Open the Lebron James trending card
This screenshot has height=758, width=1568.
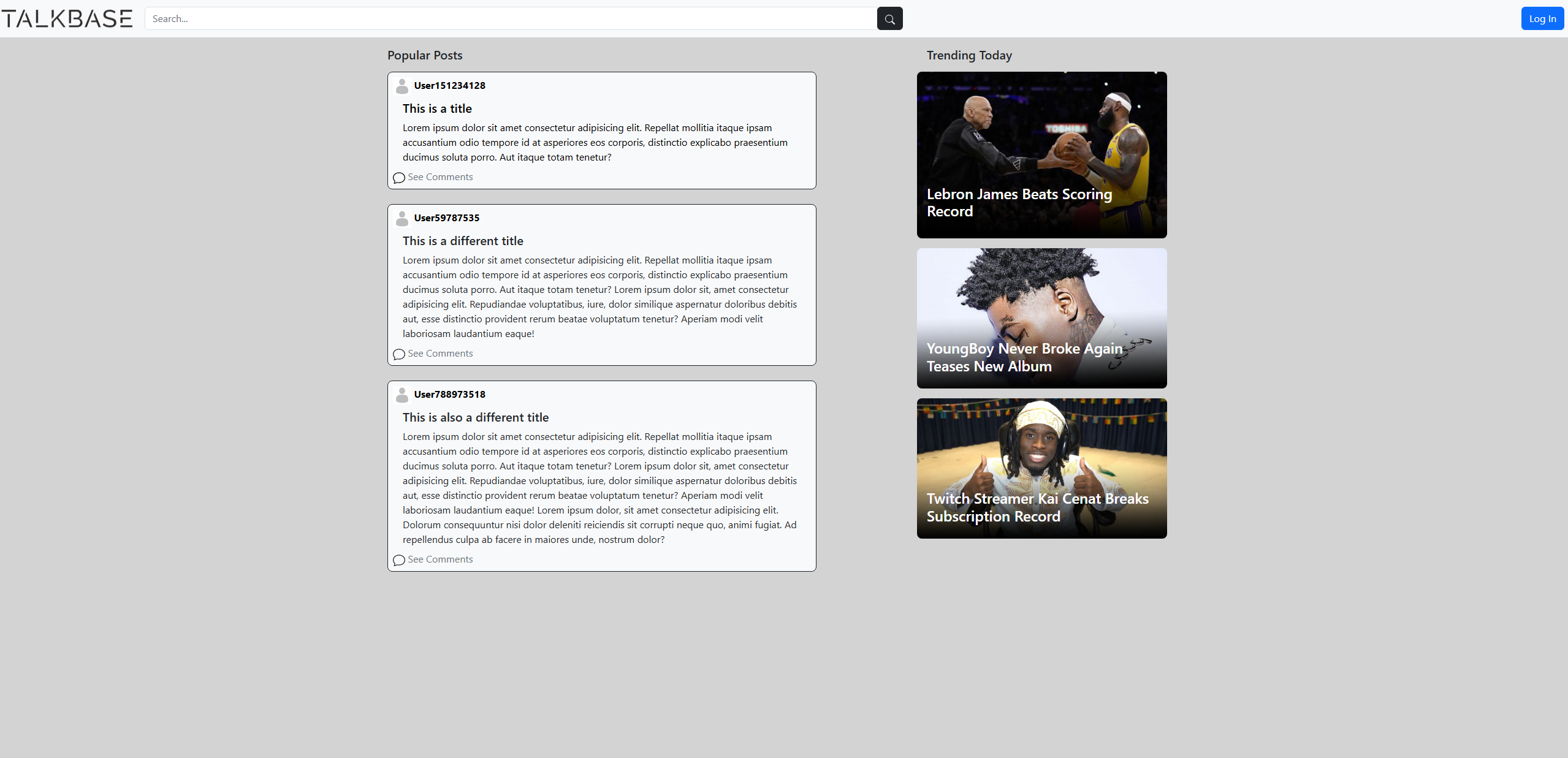[1041, 155]
